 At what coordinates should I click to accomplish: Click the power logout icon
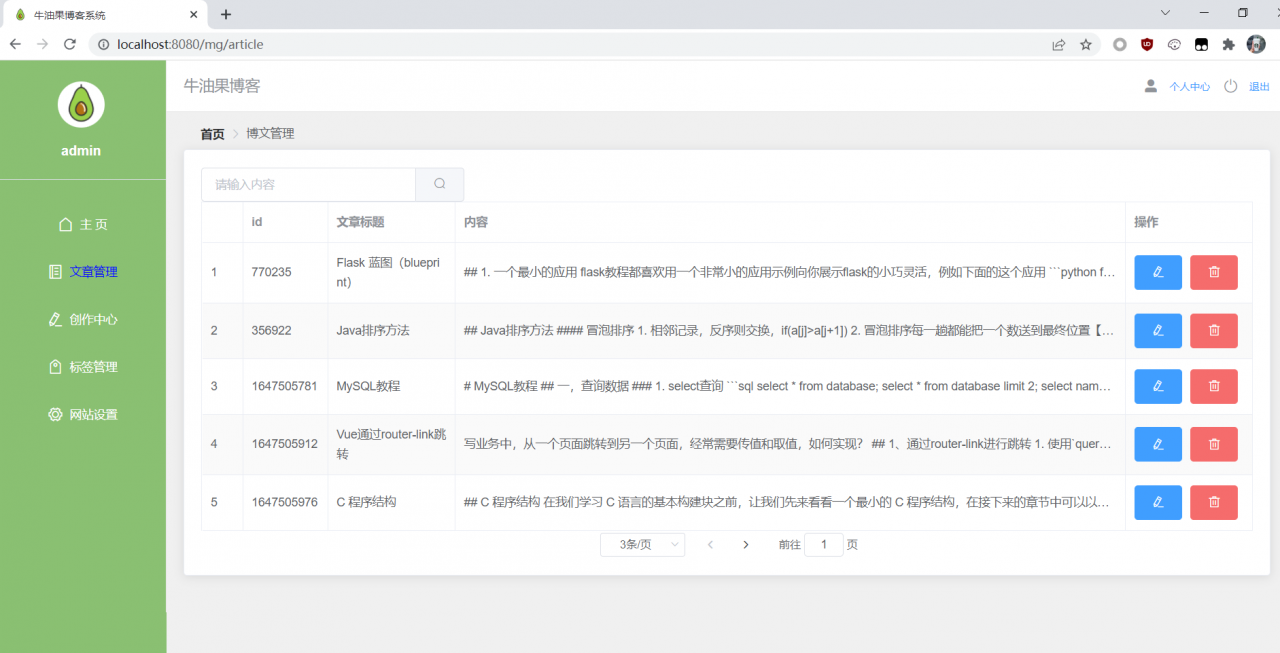coord(1231,86)
